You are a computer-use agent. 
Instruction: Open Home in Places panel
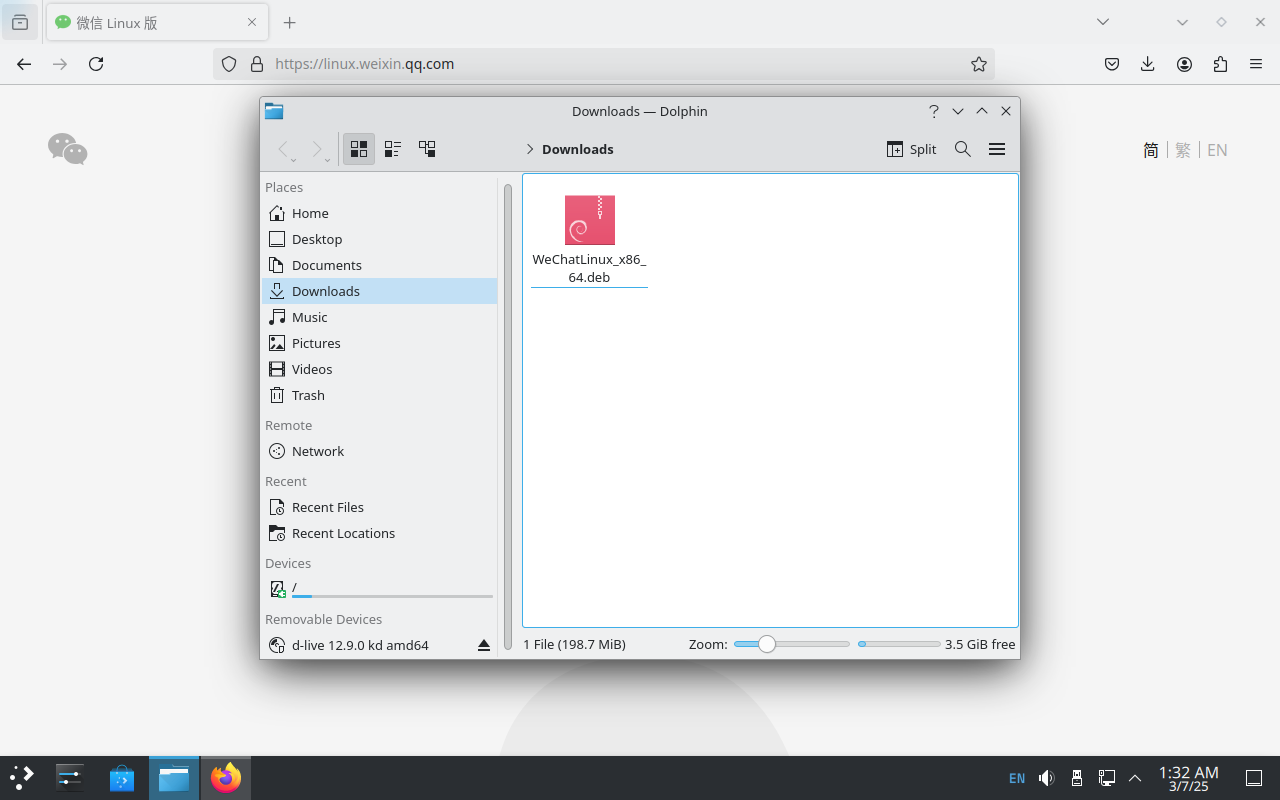click(379, 213)
